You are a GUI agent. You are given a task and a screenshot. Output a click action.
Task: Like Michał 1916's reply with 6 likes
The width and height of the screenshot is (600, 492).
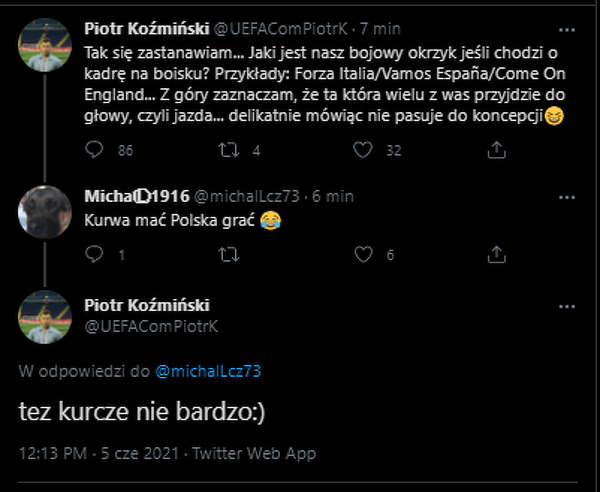click(x=365, y=255)
